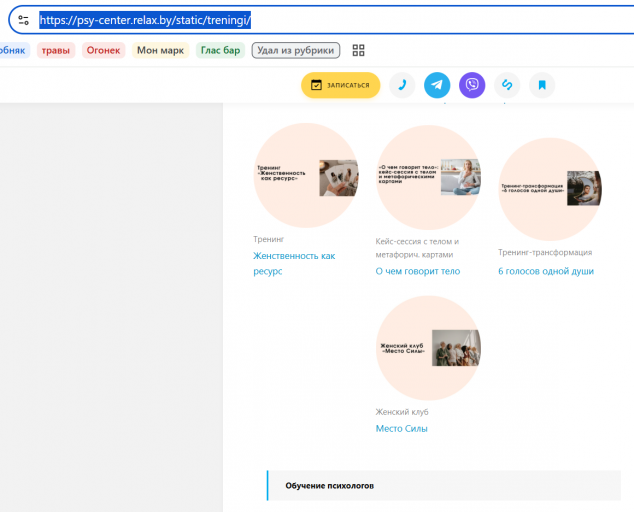Viewport: 634px width, 512px height.
Task: Click the link share icon
Action: [x=507, y=85]
